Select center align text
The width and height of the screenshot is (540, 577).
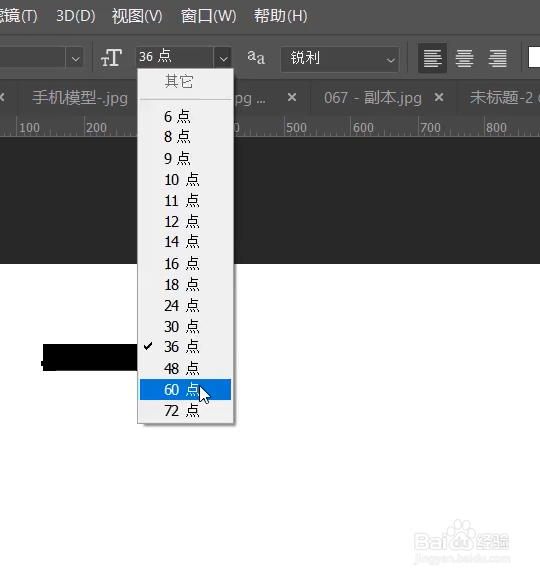[x=464, y=58]
